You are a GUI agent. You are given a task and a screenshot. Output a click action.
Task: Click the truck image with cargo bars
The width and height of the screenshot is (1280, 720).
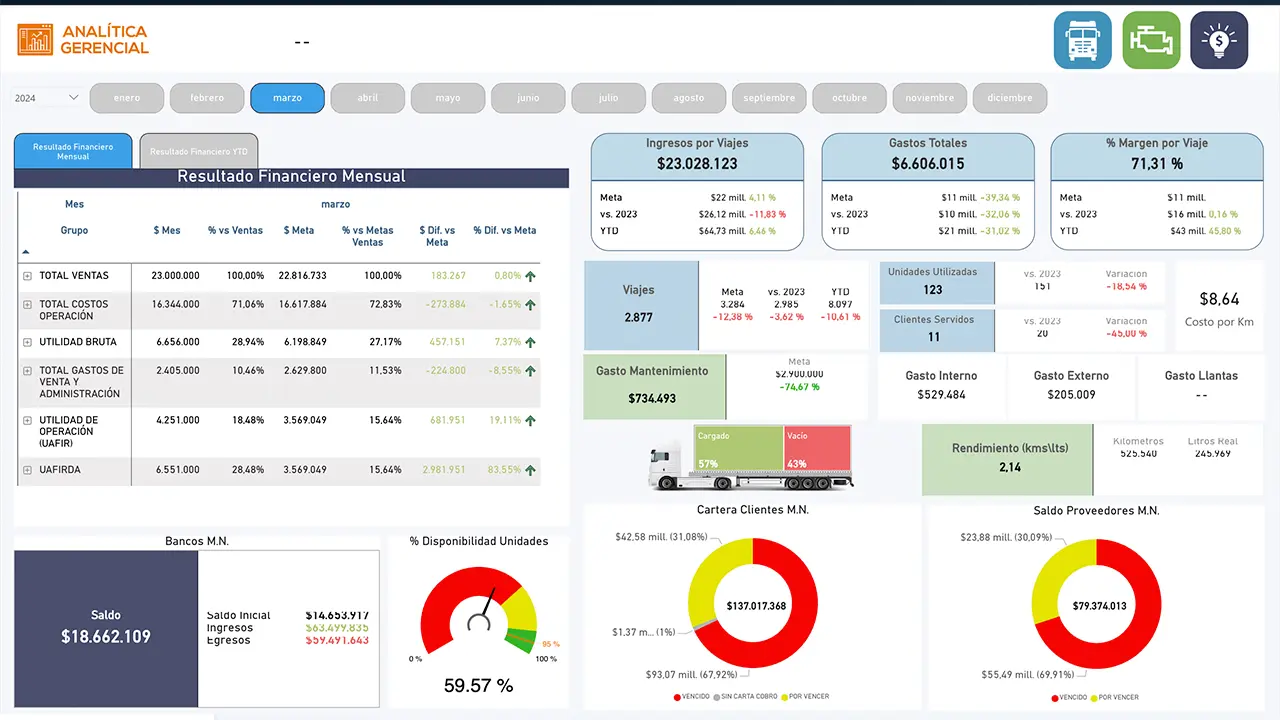click(750, 458)
